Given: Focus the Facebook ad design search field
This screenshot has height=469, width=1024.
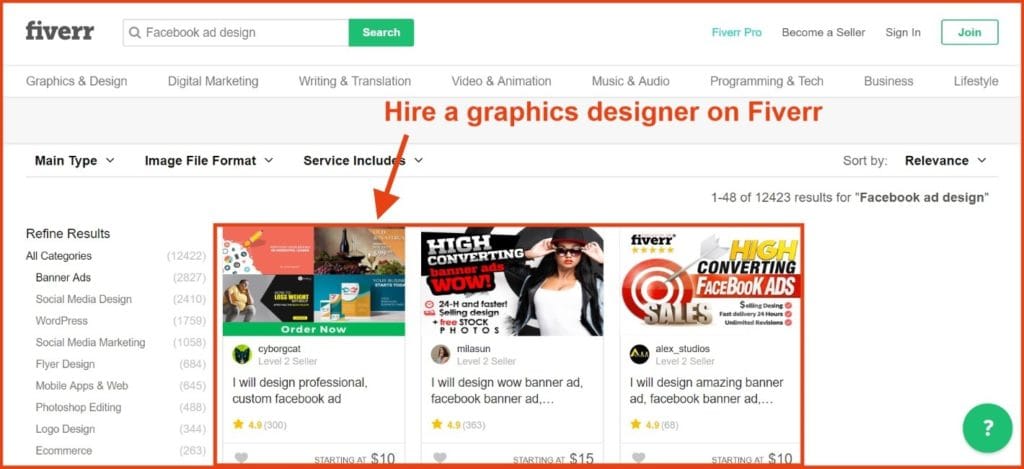Looking at the screenshot, I should click(x=236, y=33).
